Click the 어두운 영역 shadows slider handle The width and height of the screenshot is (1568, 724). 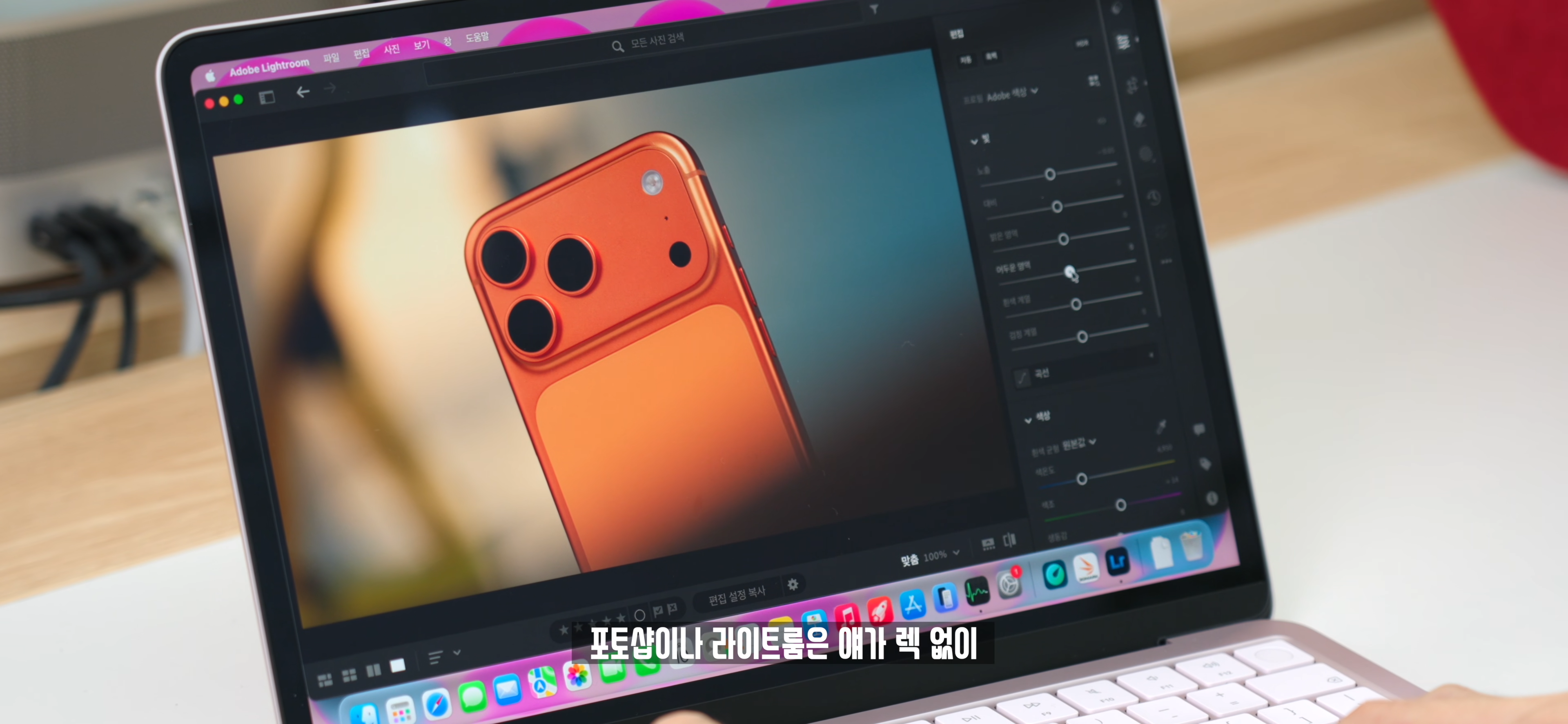pyautogui.click(x=1069, y=272)
